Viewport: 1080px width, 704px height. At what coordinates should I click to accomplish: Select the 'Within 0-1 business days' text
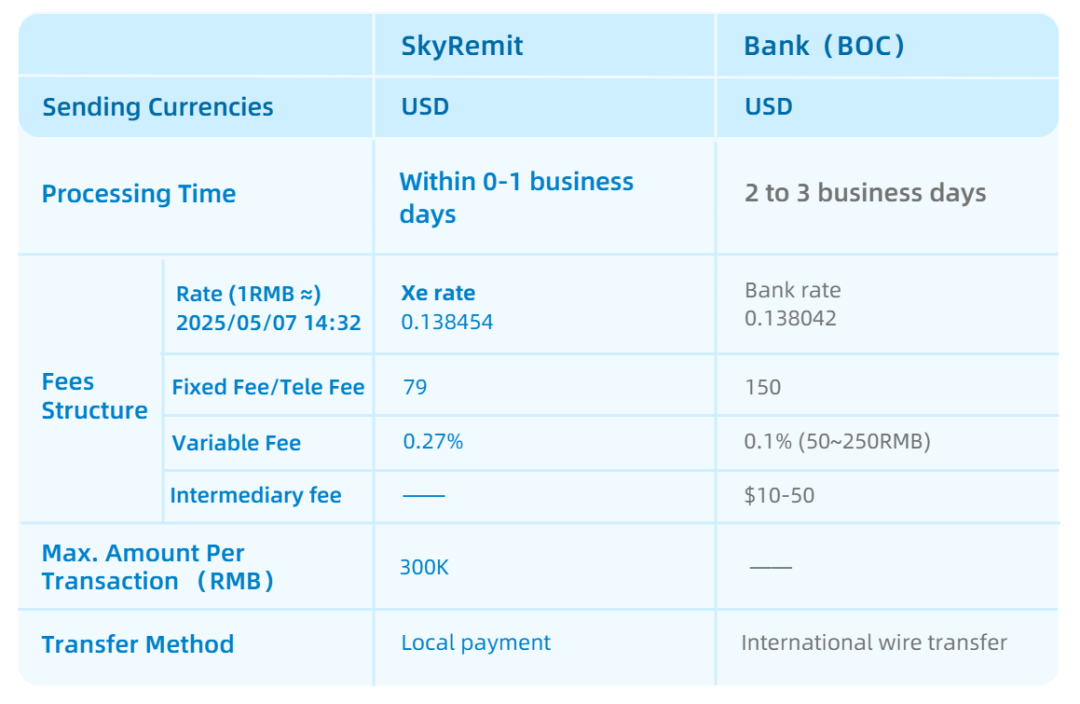[x=516, y=197]
